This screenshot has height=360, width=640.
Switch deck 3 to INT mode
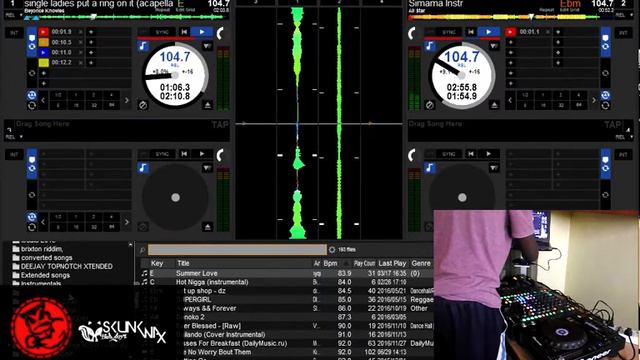(x=14, y=155)
